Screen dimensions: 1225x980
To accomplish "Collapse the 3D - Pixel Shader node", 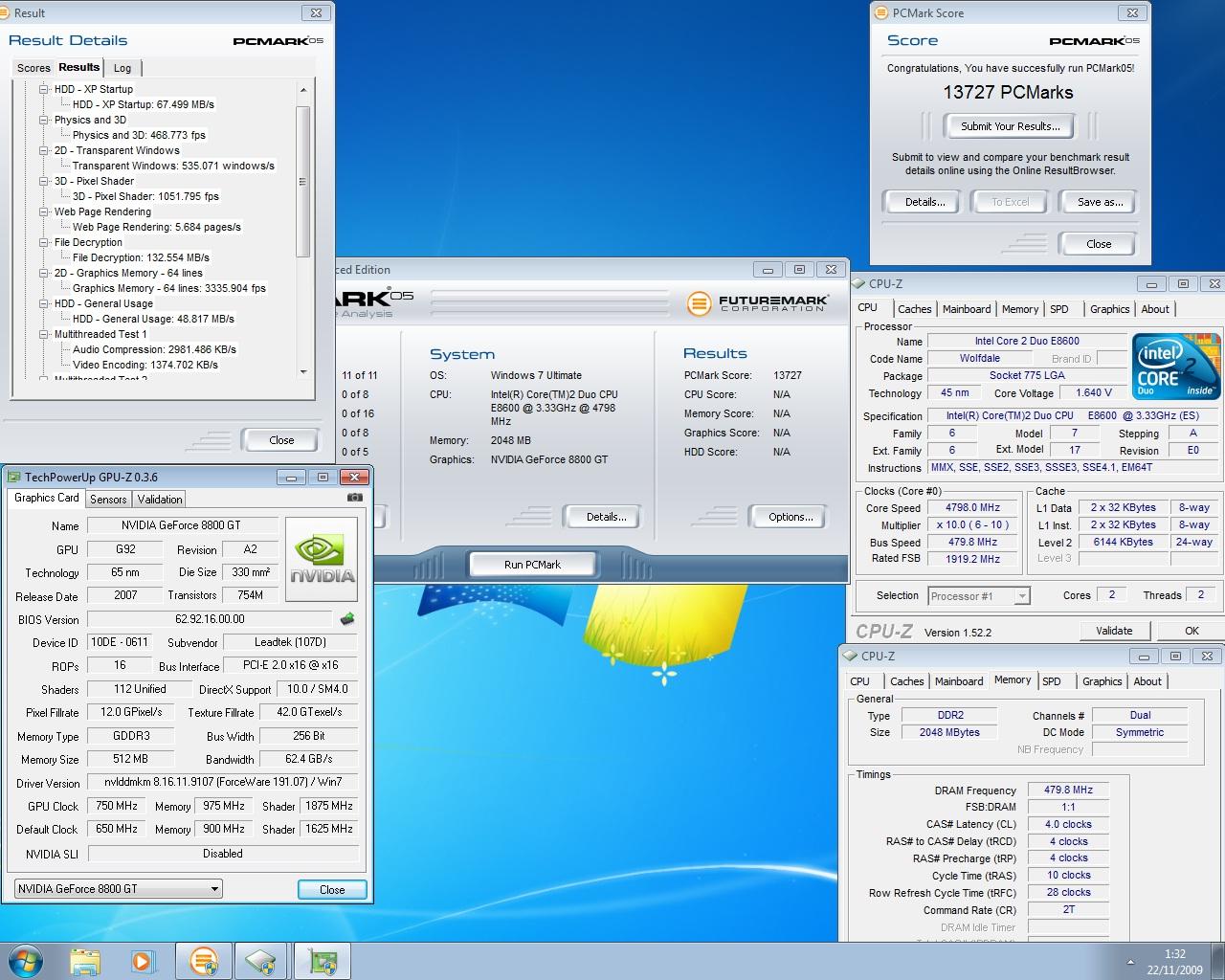I will 44,181.
